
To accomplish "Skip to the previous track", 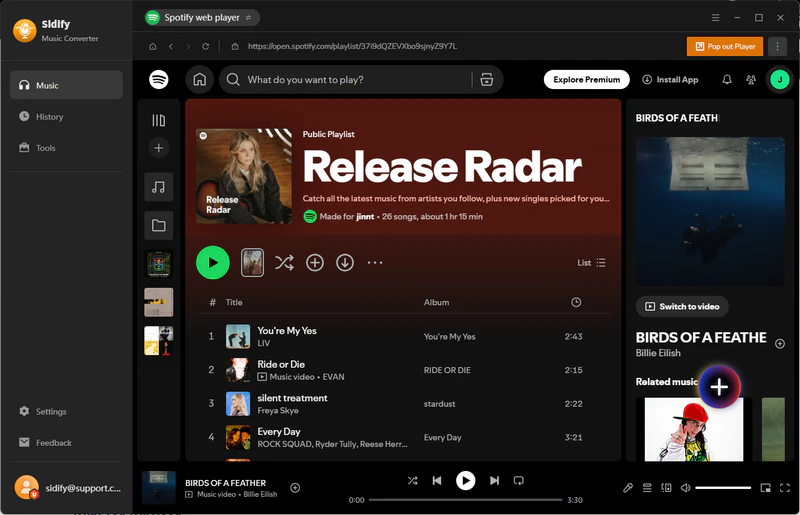I will [x=437, y=480].
